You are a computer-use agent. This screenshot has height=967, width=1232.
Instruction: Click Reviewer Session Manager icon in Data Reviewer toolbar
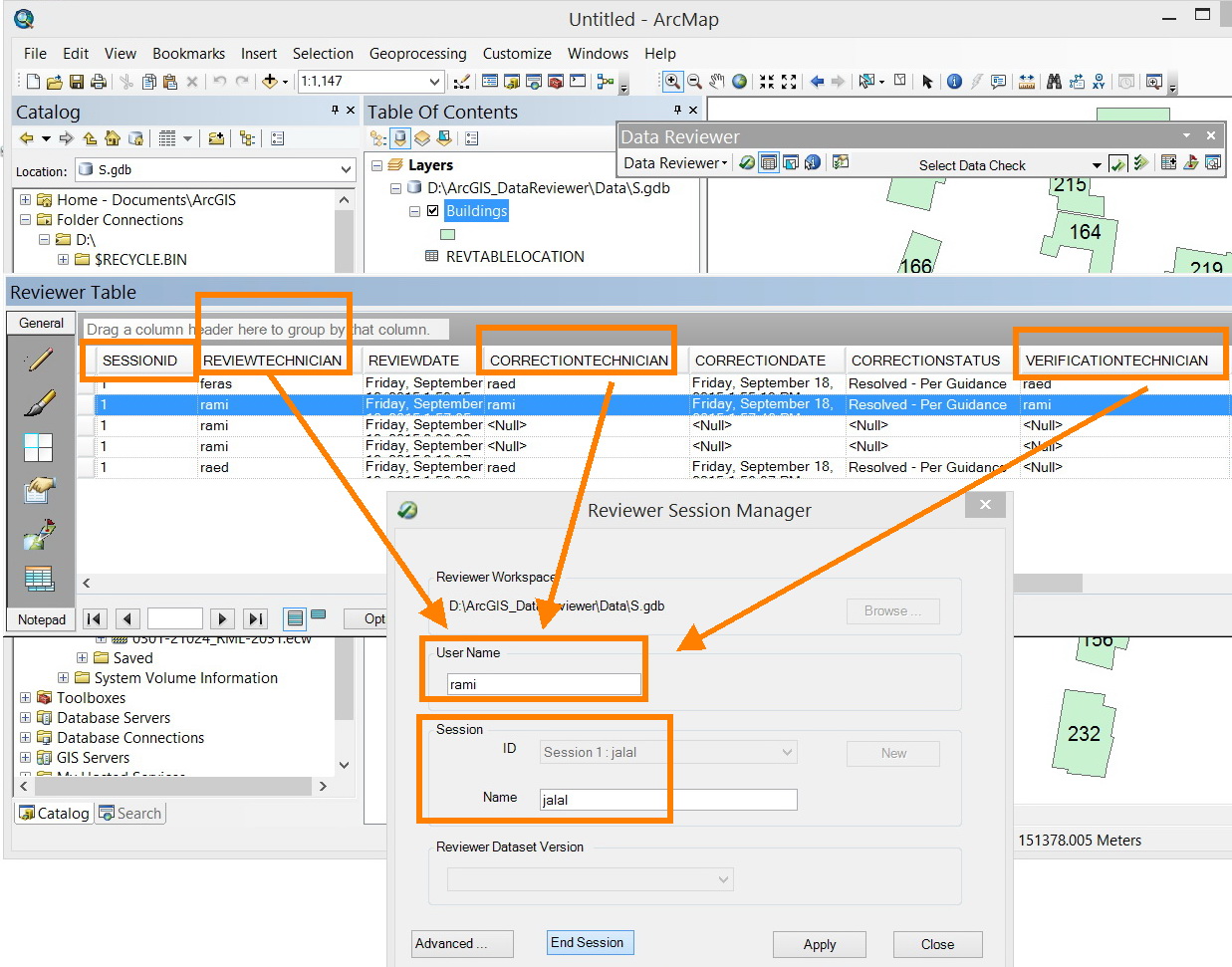pos(747,162)
